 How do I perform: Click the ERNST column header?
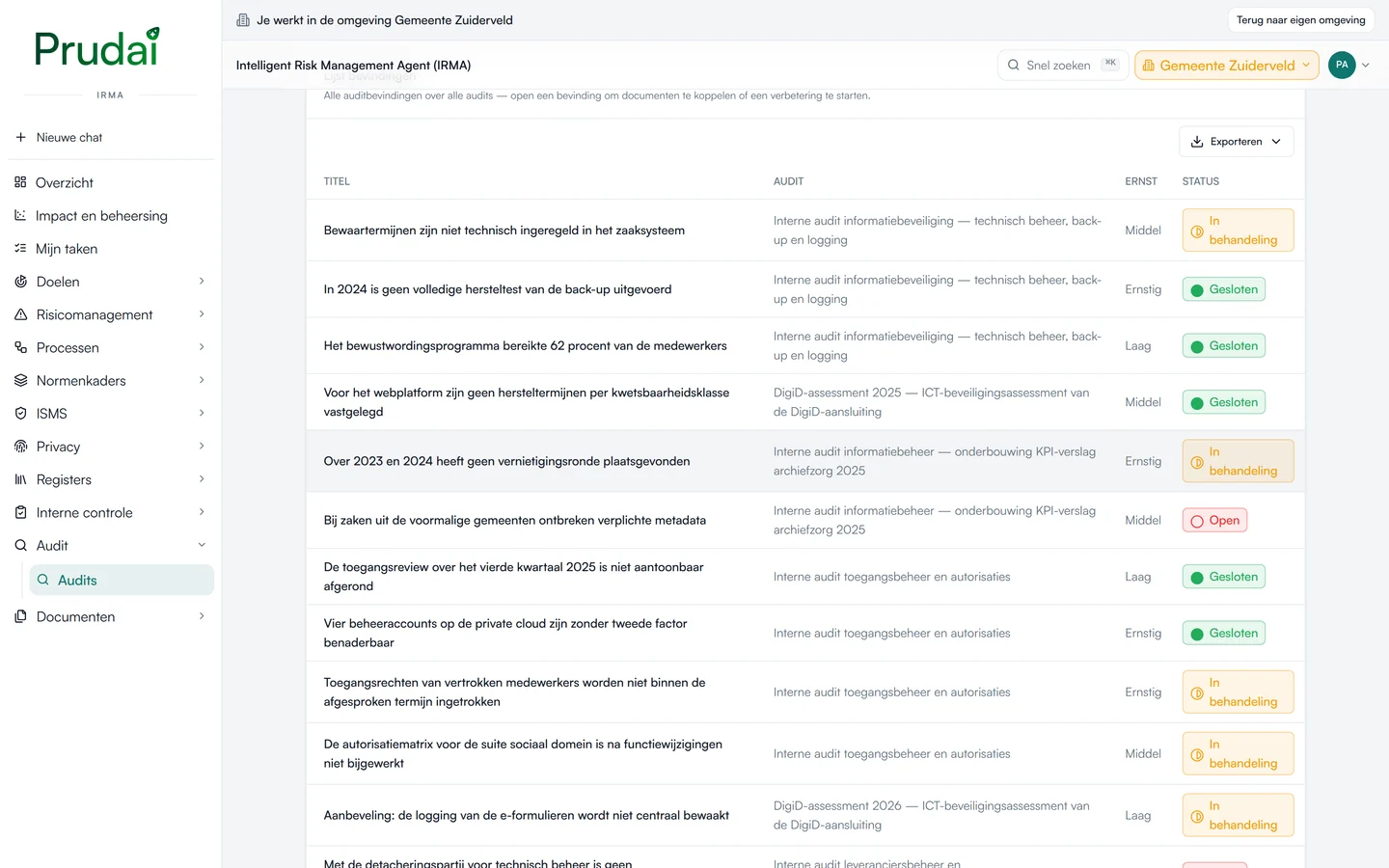[x=1141, y=181]
